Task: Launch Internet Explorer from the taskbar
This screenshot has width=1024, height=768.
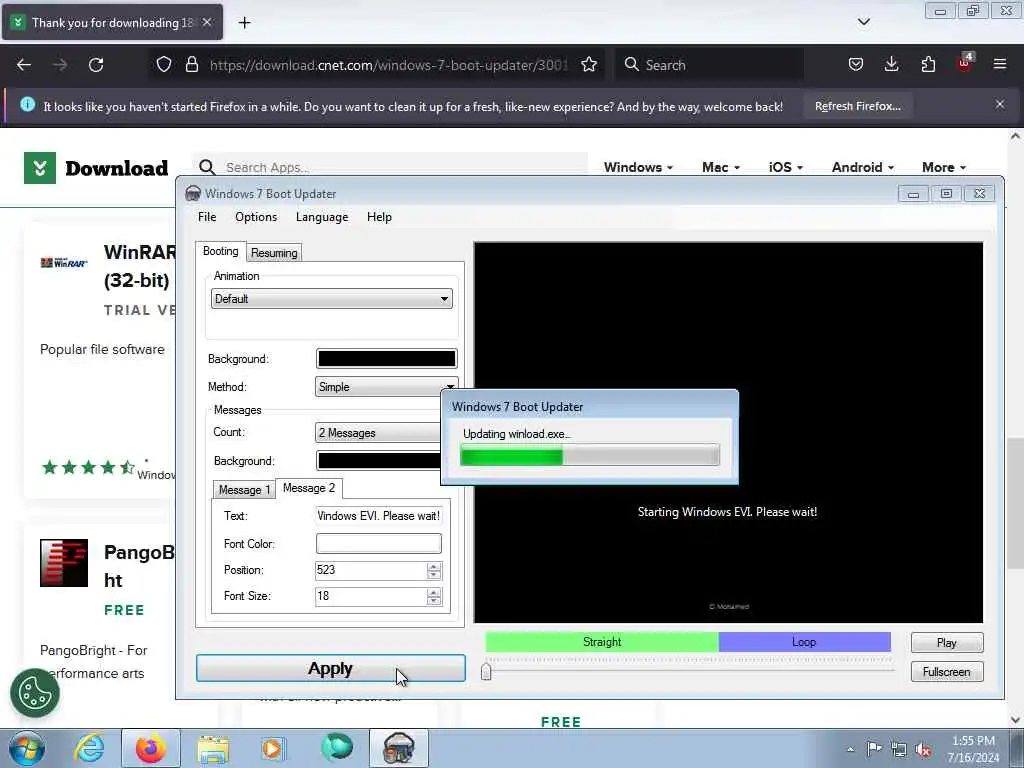Action: tap(89, 748)
